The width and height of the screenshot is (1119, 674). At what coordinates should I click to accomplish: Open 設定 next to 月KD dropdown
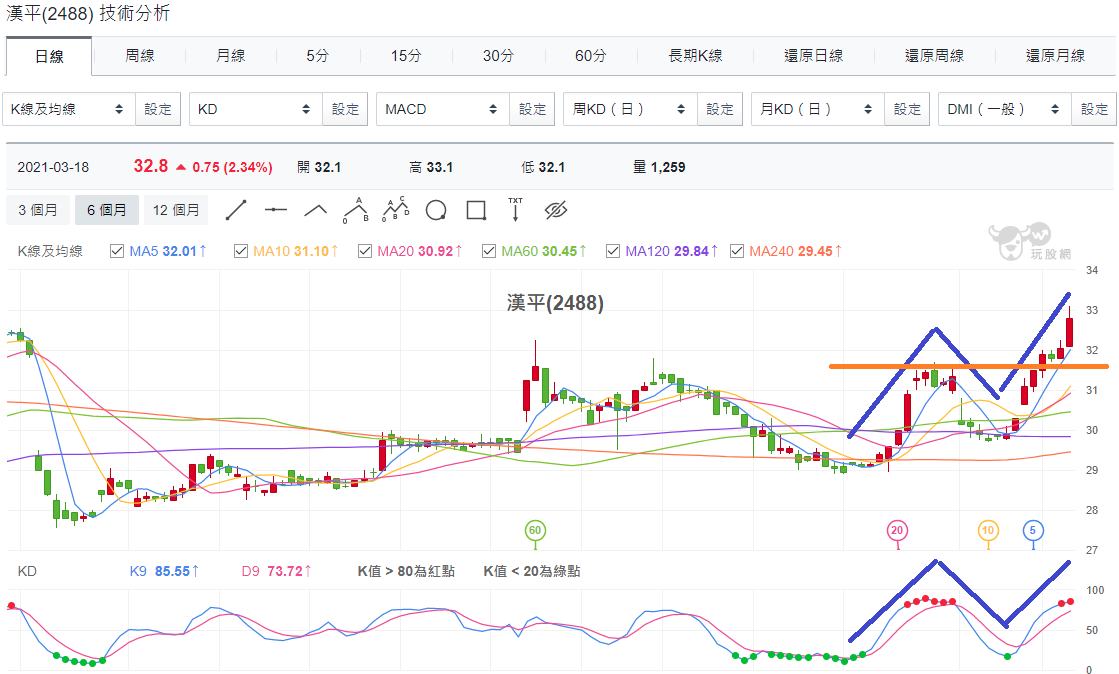907,109
